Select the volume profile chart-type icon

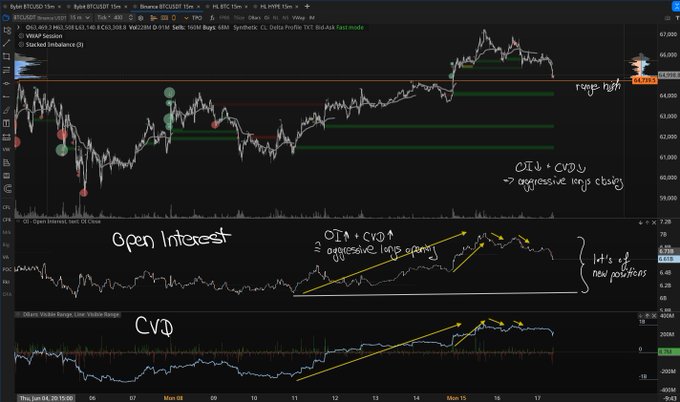tap(154, 18)
